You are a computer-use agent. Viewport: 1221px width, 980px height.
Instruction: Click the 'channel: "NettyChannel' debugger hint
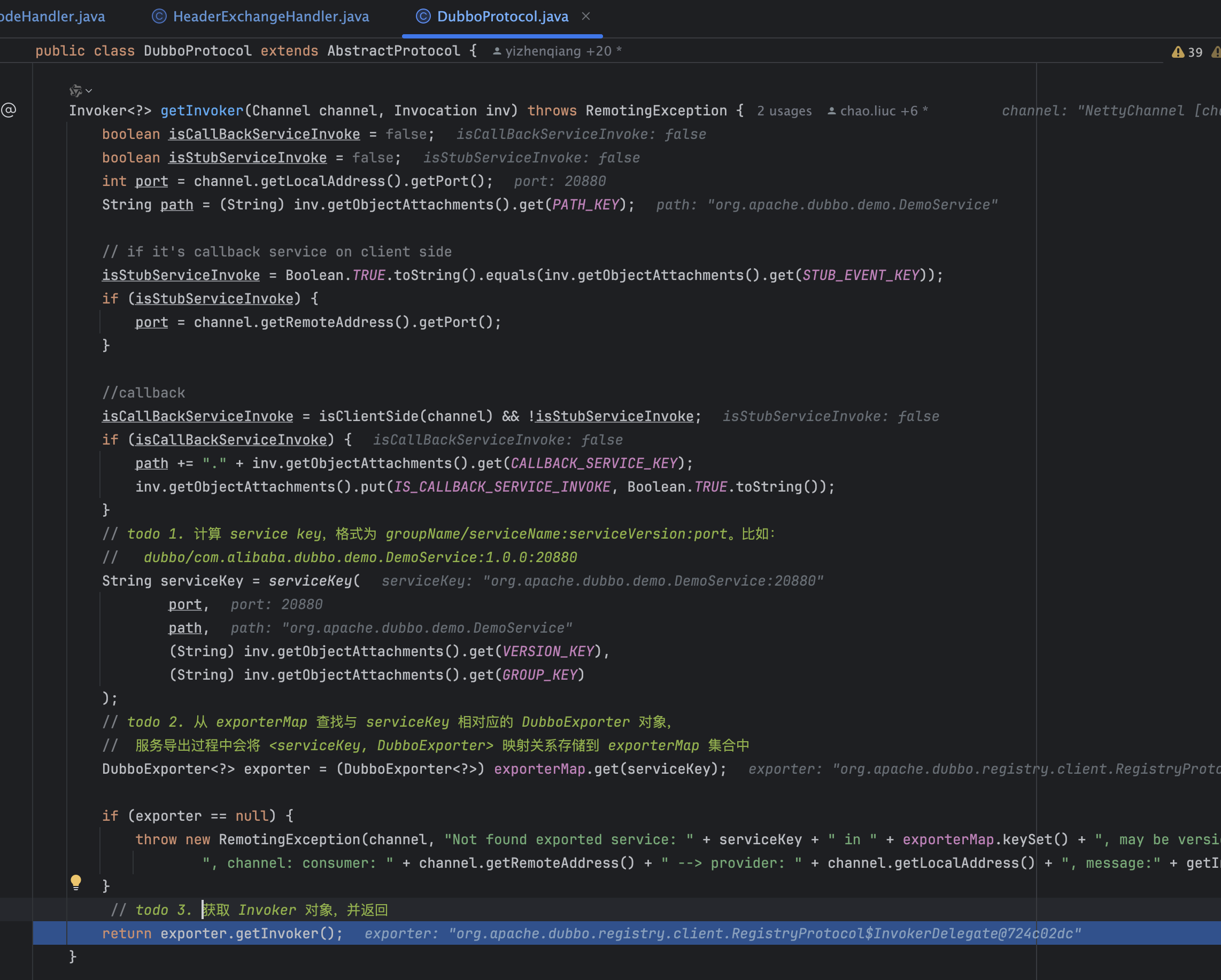tap(1110, 111)
